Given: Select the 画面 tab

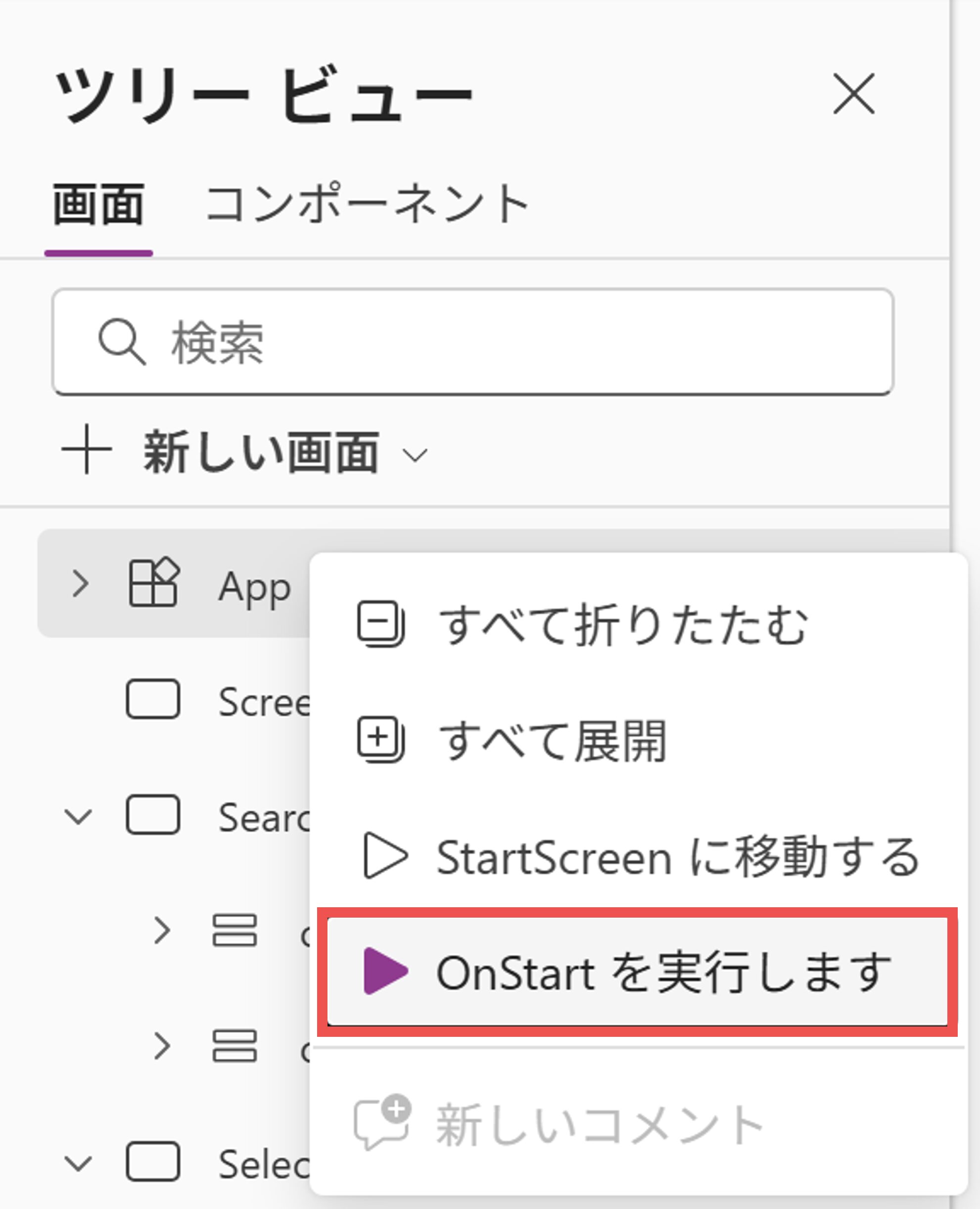Looking at the screenshot, I should (x=98, y=204).
